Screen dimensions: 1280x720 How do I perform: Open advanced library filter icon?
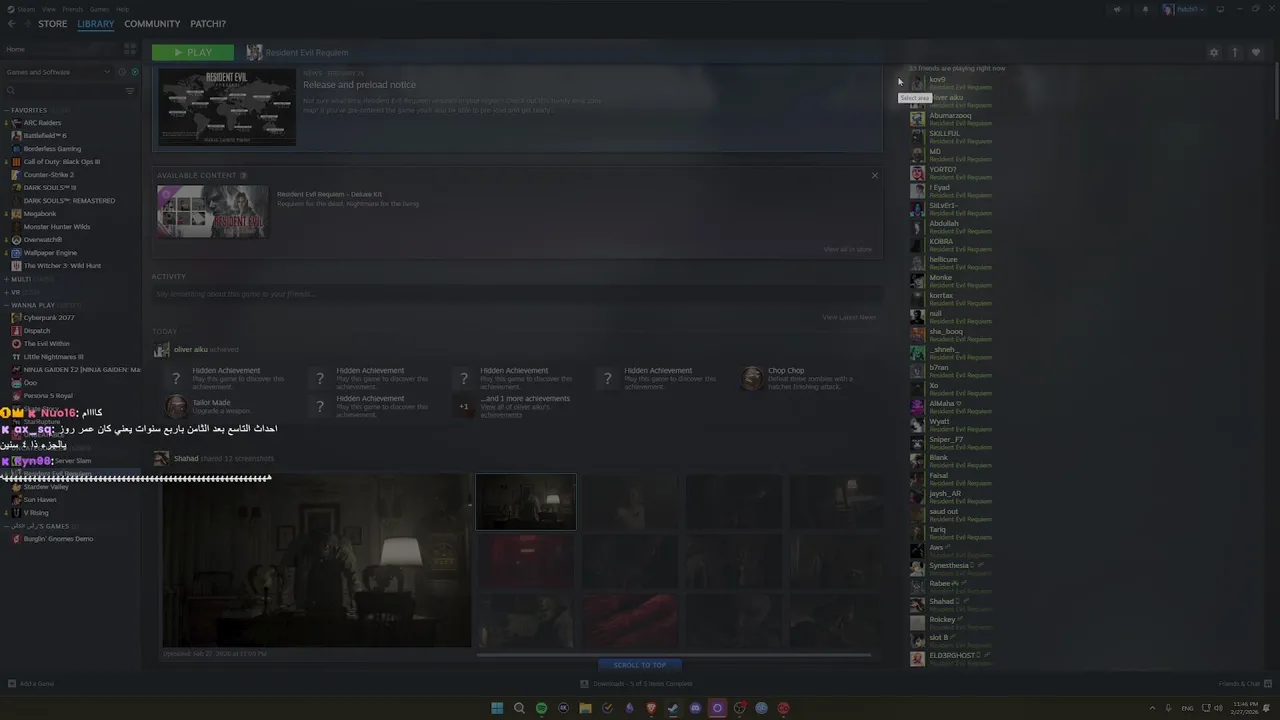coord(130,91)
